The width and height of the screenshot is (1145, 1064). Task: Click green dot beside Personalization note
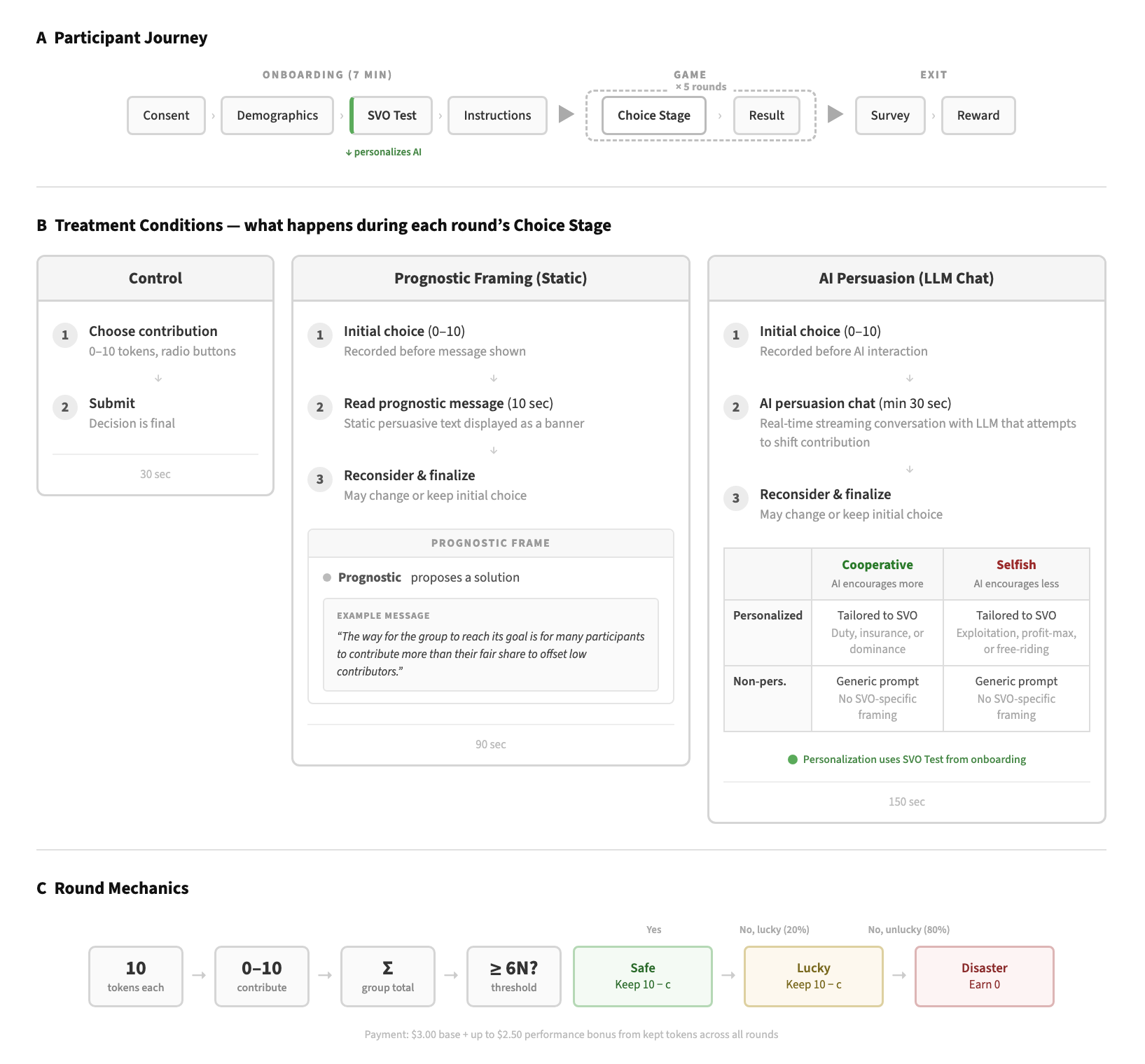point(793,759)
